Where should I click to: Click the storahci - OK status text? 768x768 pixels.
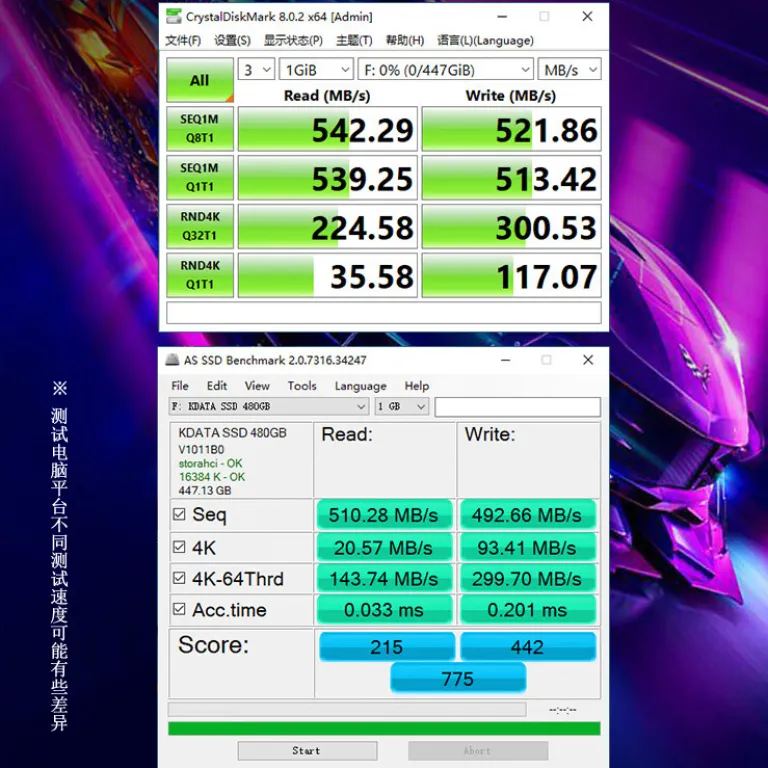(210, 463)
